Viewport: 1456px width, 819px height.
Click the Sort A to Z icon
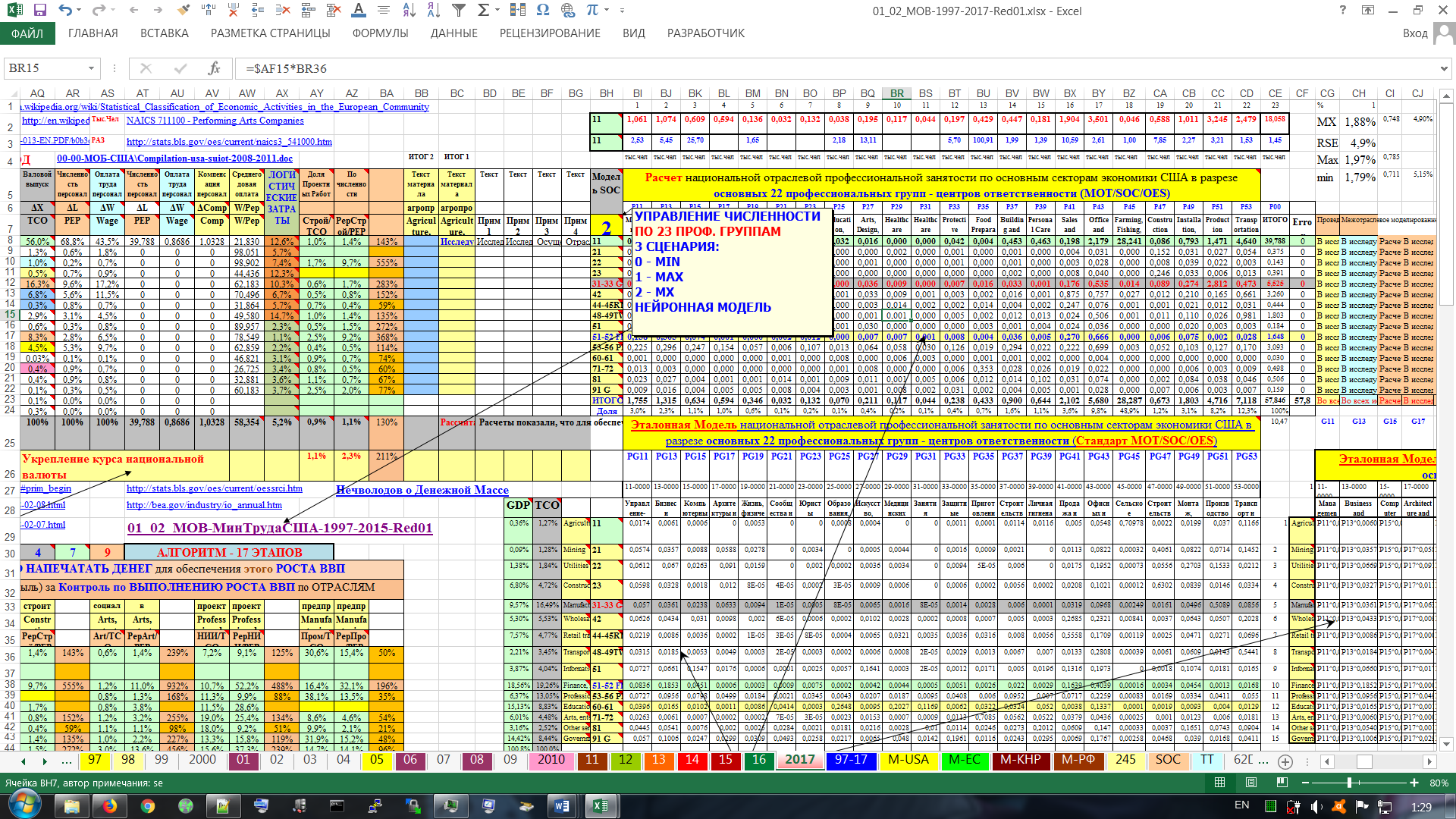click(x=409, y=11)
